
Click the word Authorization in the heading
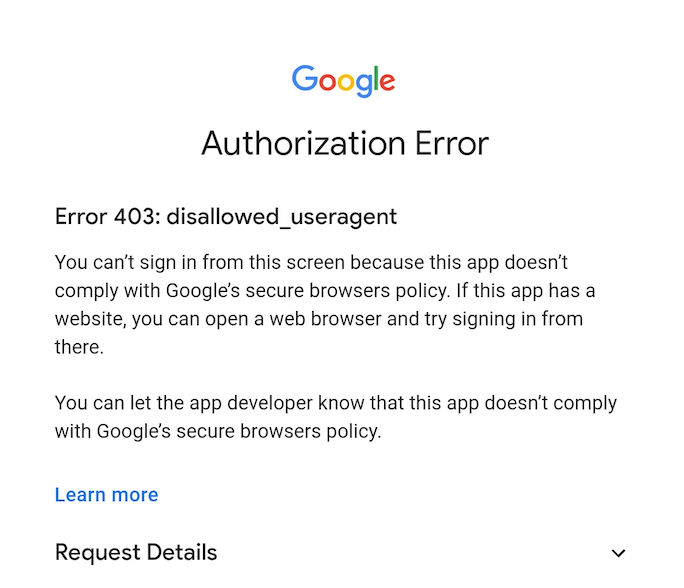[303, 143]
